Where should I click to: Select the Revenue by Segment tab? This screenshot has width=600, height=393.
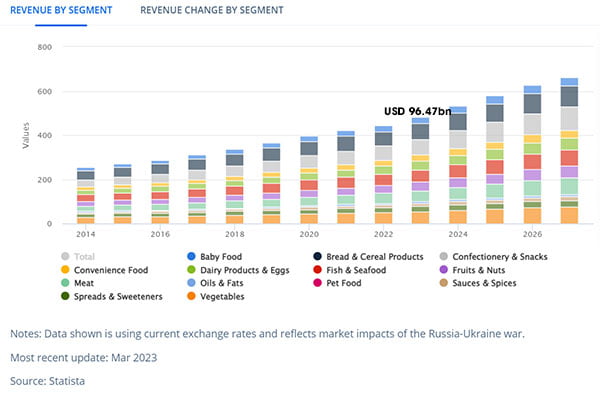pyautogui.click(x=61, y=10)
